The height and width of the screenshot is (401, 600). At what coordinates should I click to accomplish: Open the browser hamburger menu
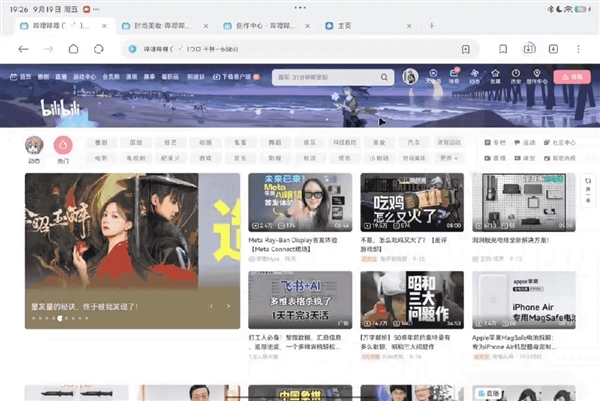pyautogui.click(x=579, y=48)
